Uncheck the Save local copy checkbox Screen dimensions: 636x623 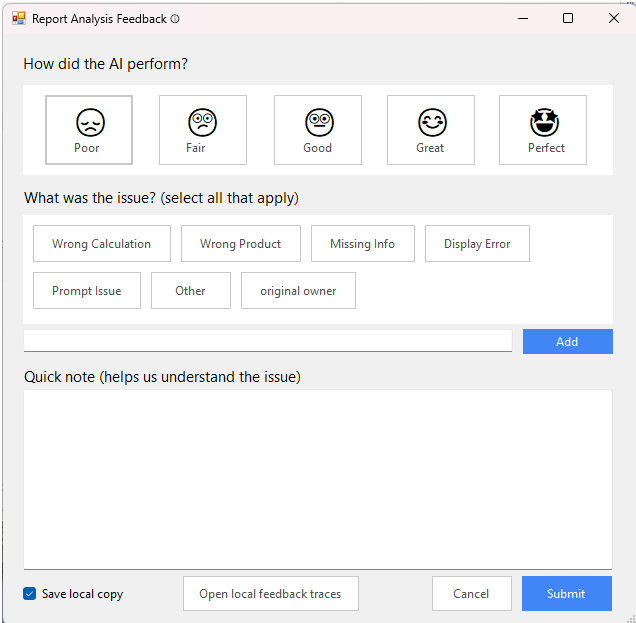pos(30,594)
